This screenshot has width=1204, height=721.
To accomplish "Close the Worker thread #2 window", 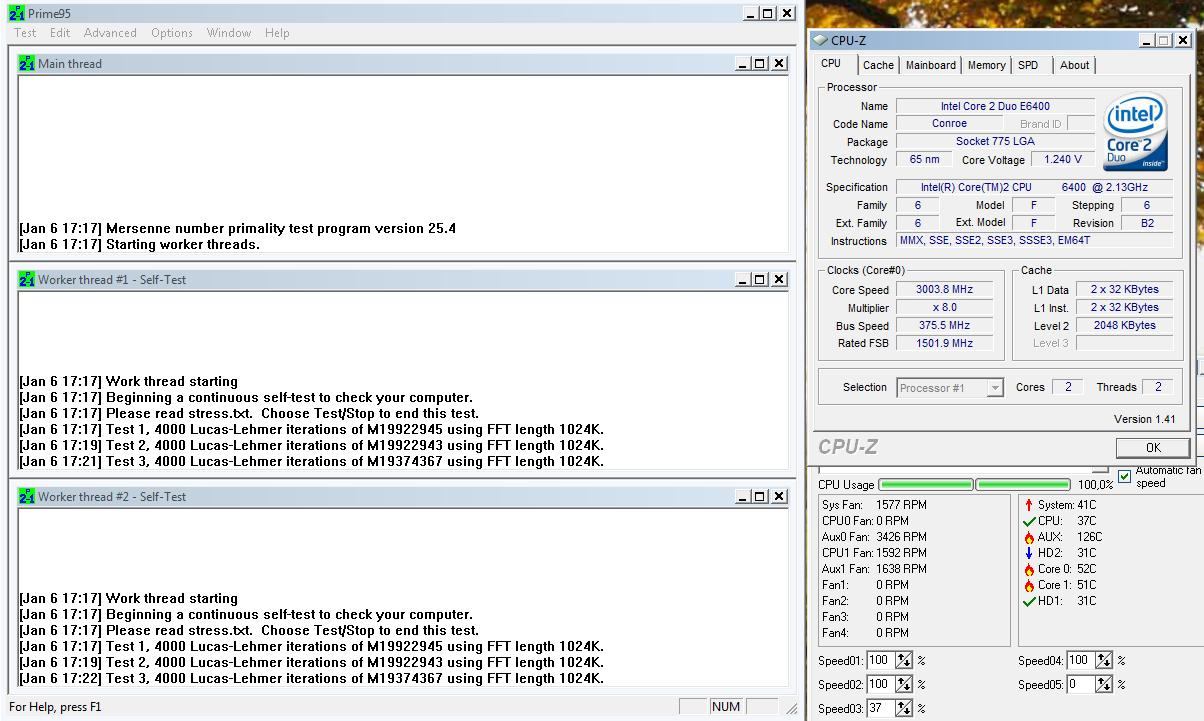I will click(779, 497).
